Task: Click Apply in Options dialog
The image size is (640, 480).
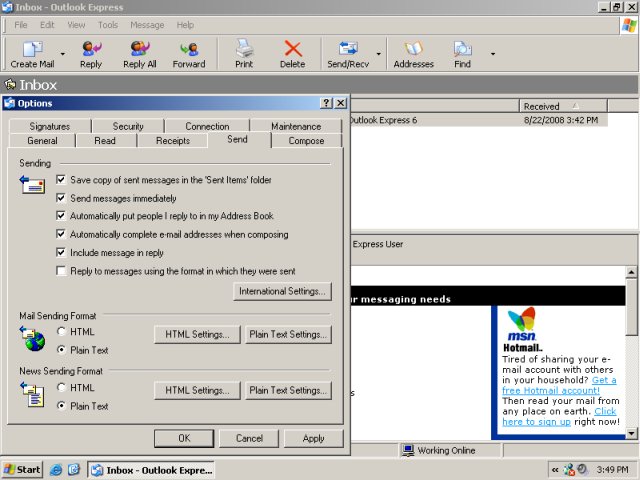Action: pos(313,438)
